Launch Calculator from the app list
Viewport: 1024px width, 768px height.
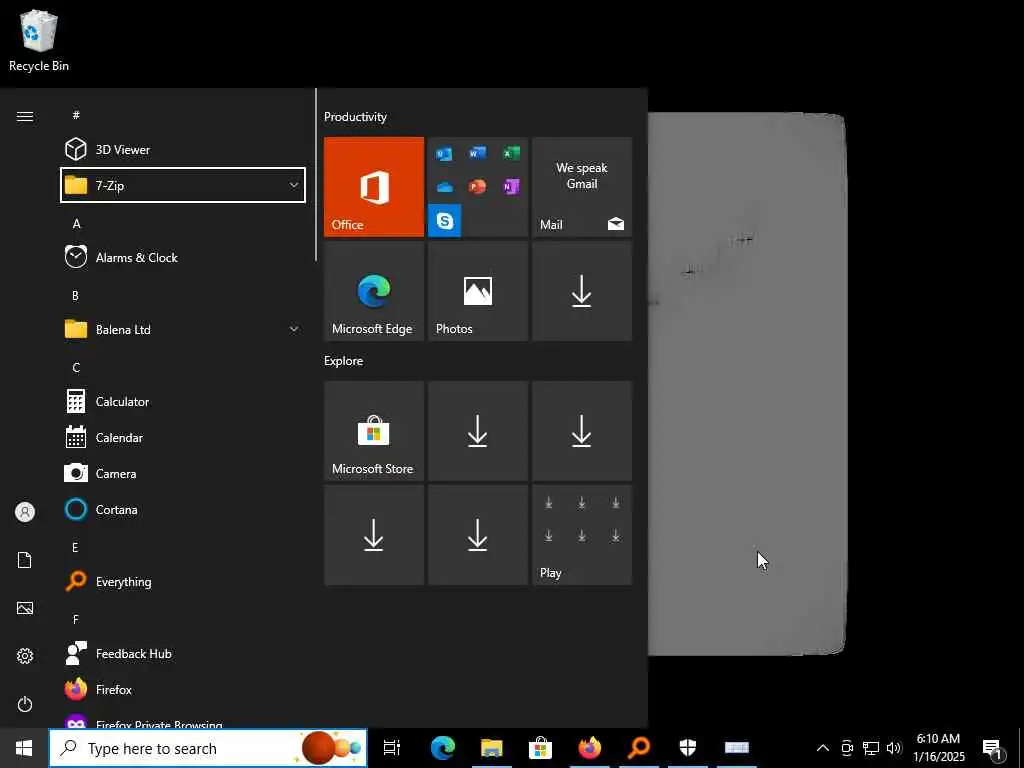[x=183, y=402]
